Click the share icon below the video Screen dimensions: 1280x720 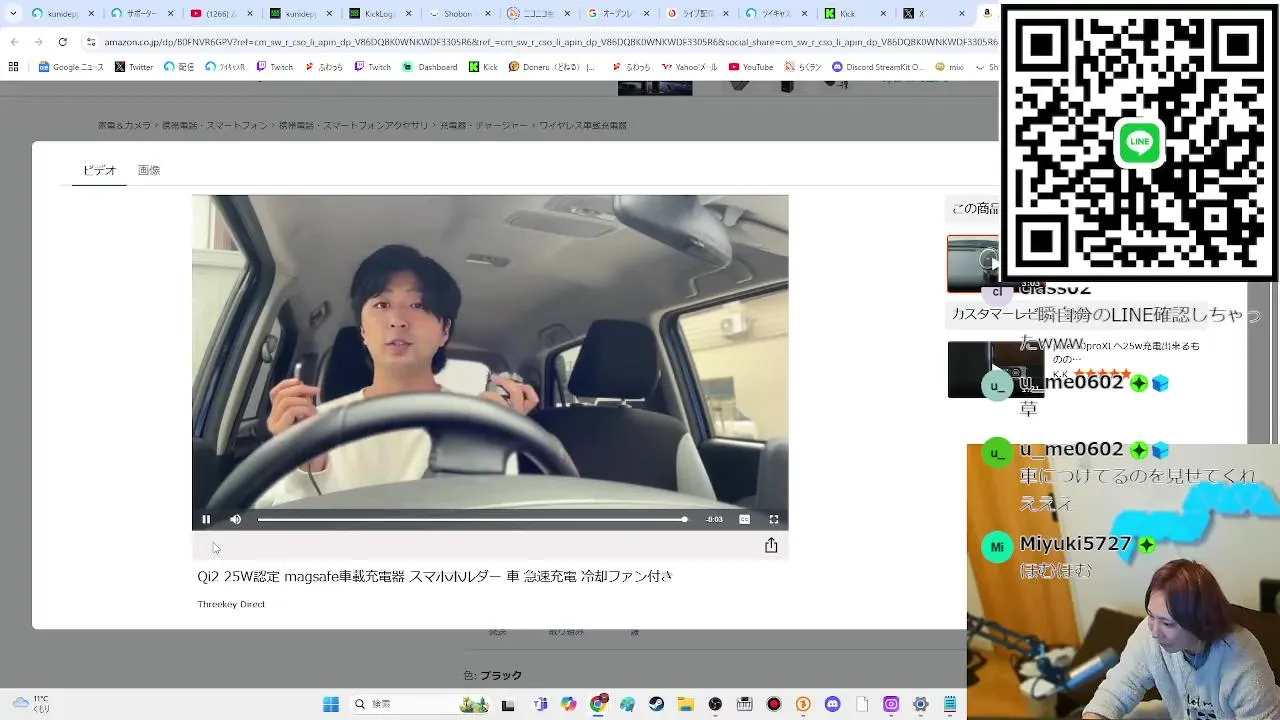pos(771,545)
